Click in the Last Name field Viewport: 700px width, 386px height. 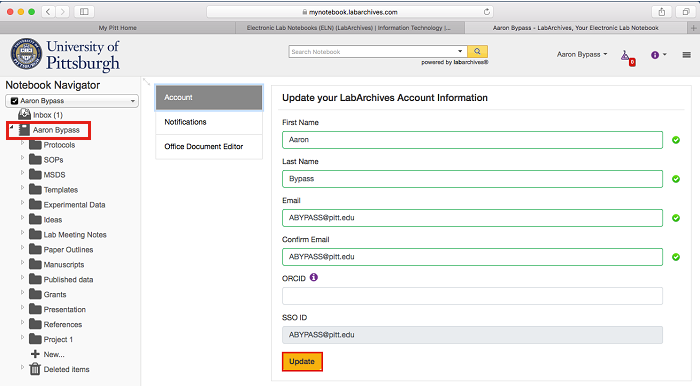pos(472,179)
